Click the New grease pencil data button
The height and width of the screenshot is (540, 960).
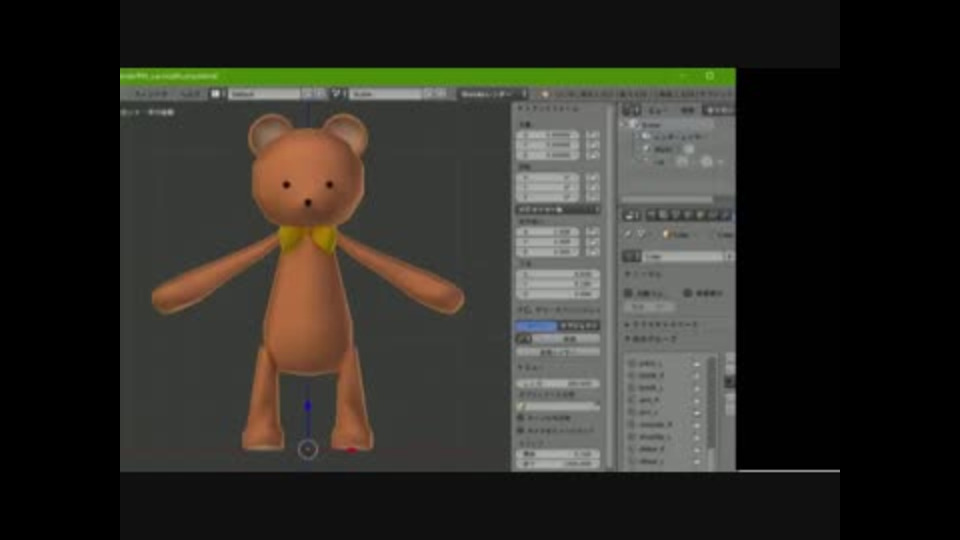pos(566,339)
